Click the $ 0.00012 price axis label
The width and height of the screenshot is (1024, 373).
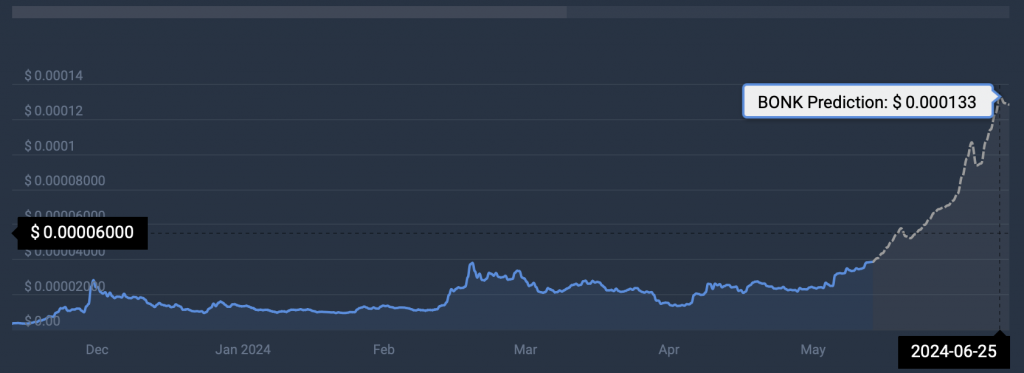coord(54,111)
